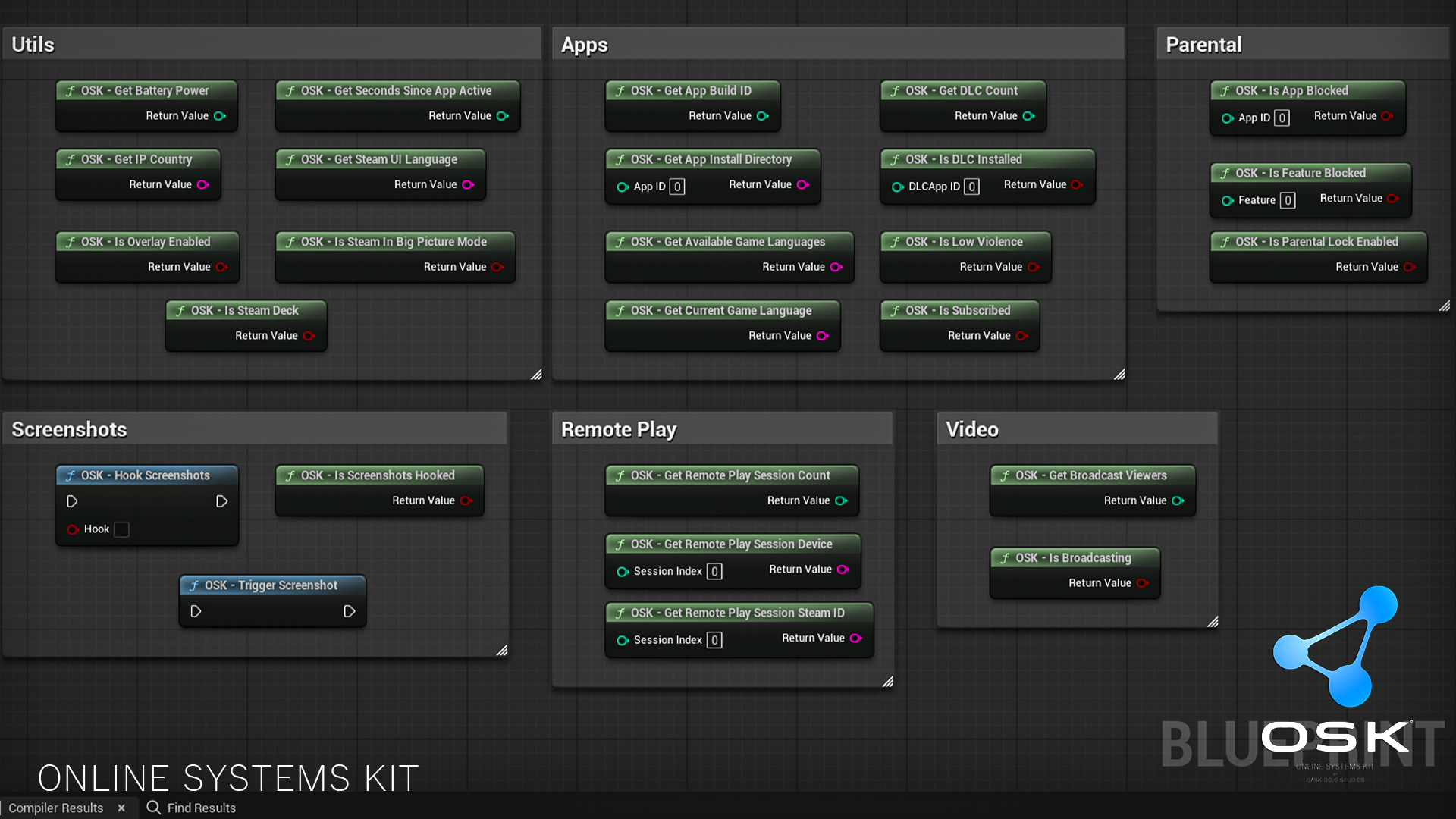Open the Find Results tab
Screen dimensions: 1456x819
[201, 808]
